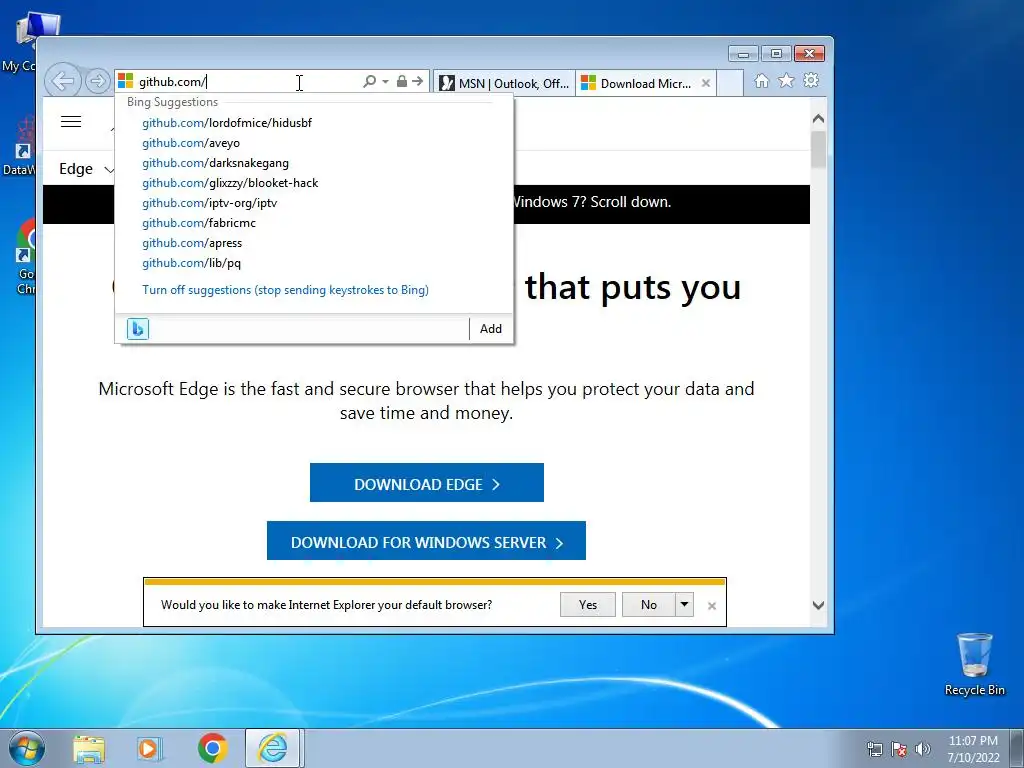
Task: Turn off Bing suggestions link
Action: coord(285,290)
